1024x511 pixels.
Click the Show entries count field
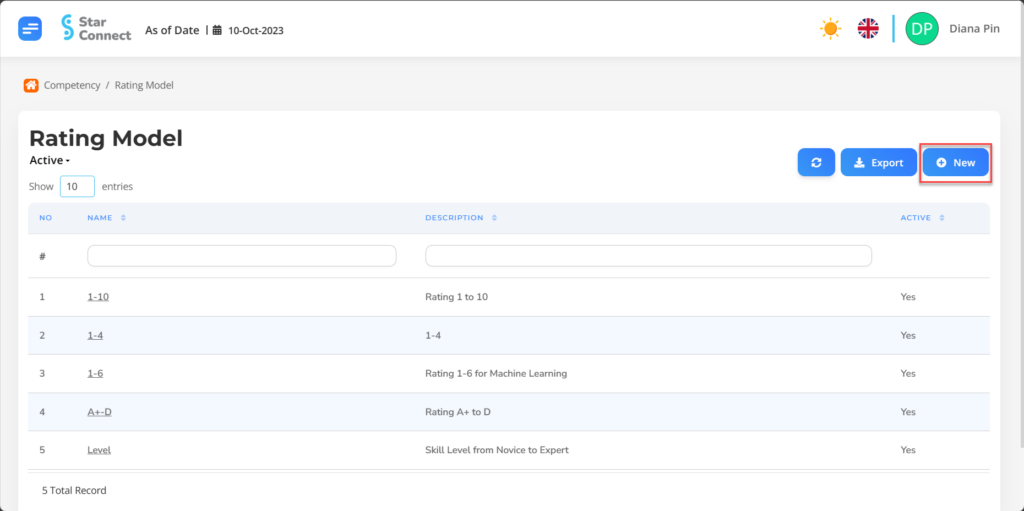[x=77, y=186]
